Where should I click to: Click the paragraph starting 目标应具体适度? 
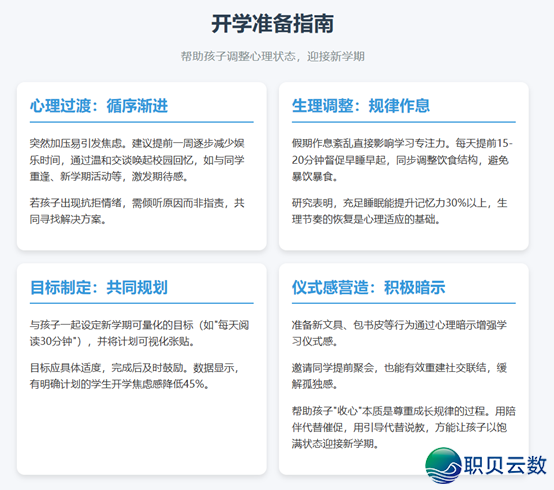point(135,376)
